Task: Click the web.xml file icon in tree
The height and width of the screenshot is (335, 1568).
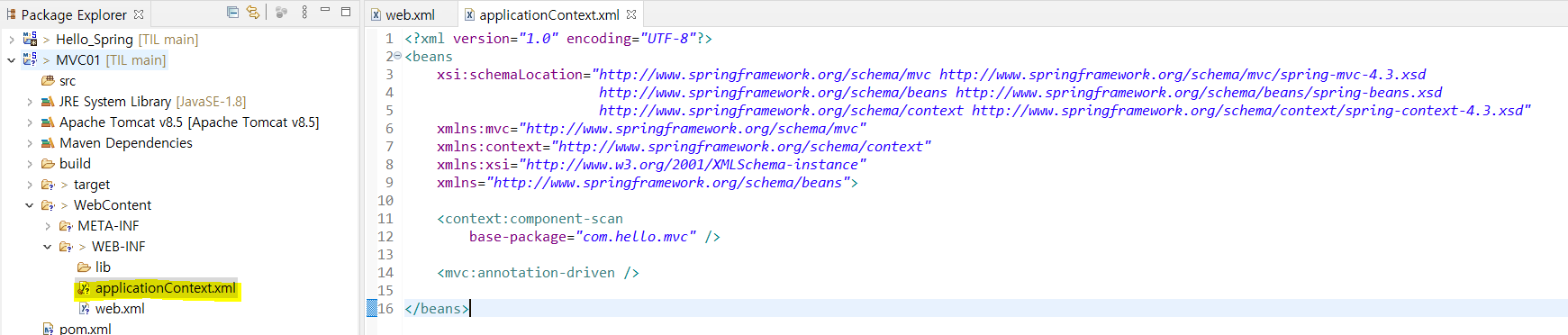Action: pyautogui.click(x=84, y=309)
